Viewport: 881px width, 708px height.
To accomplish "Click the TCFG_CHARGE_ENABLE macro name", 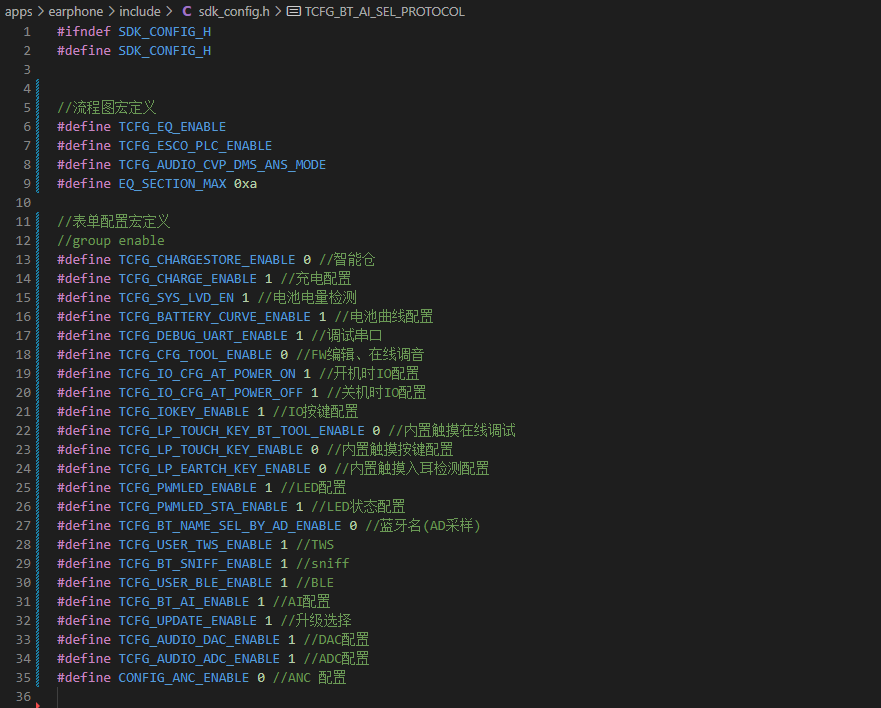I will tap(188, 279).
